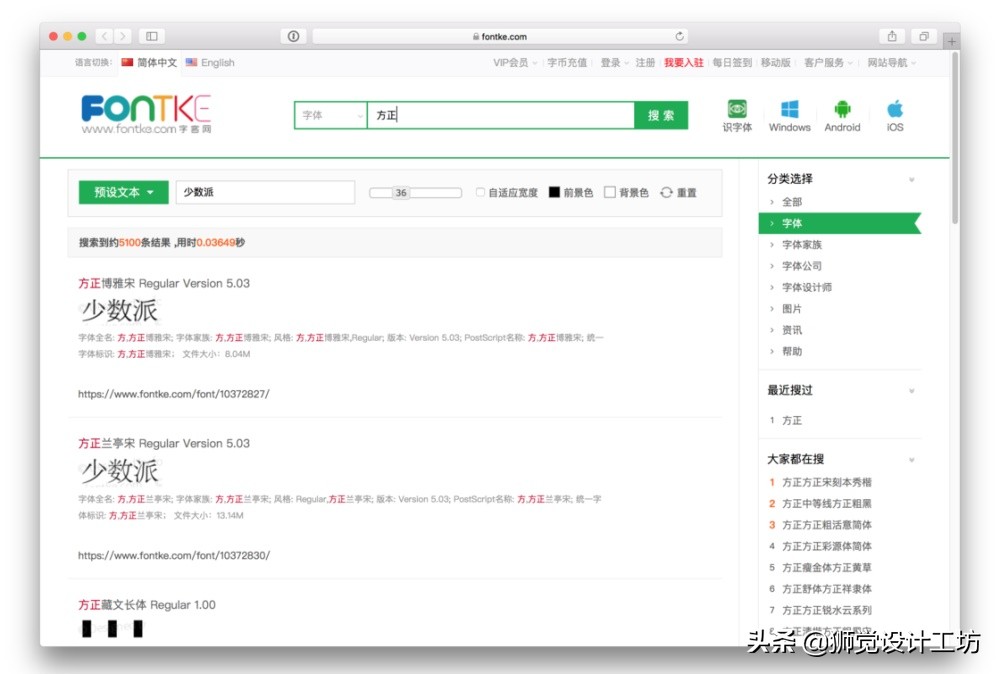1000x674 pixels.
Task: Toggle the 背景色 checkbox
Action: [x=609, y=192]
